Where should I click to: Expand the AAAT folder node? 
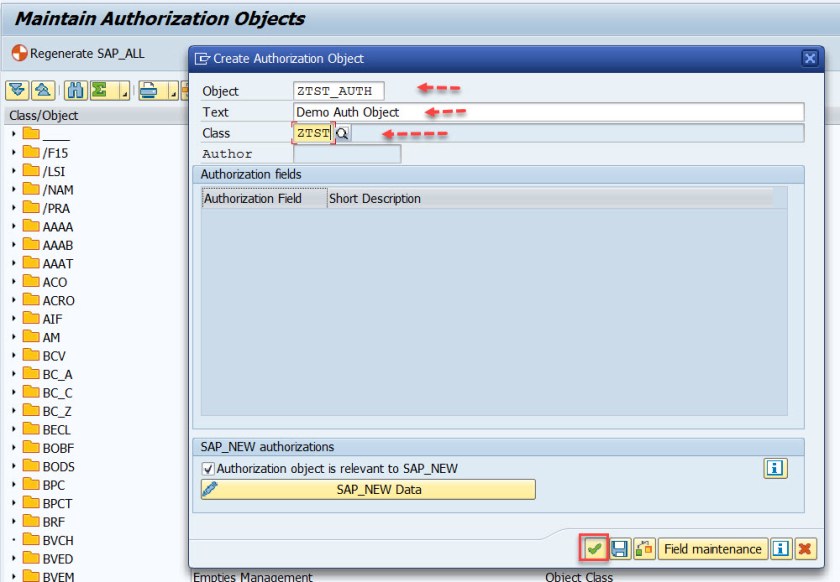[14, 263]
